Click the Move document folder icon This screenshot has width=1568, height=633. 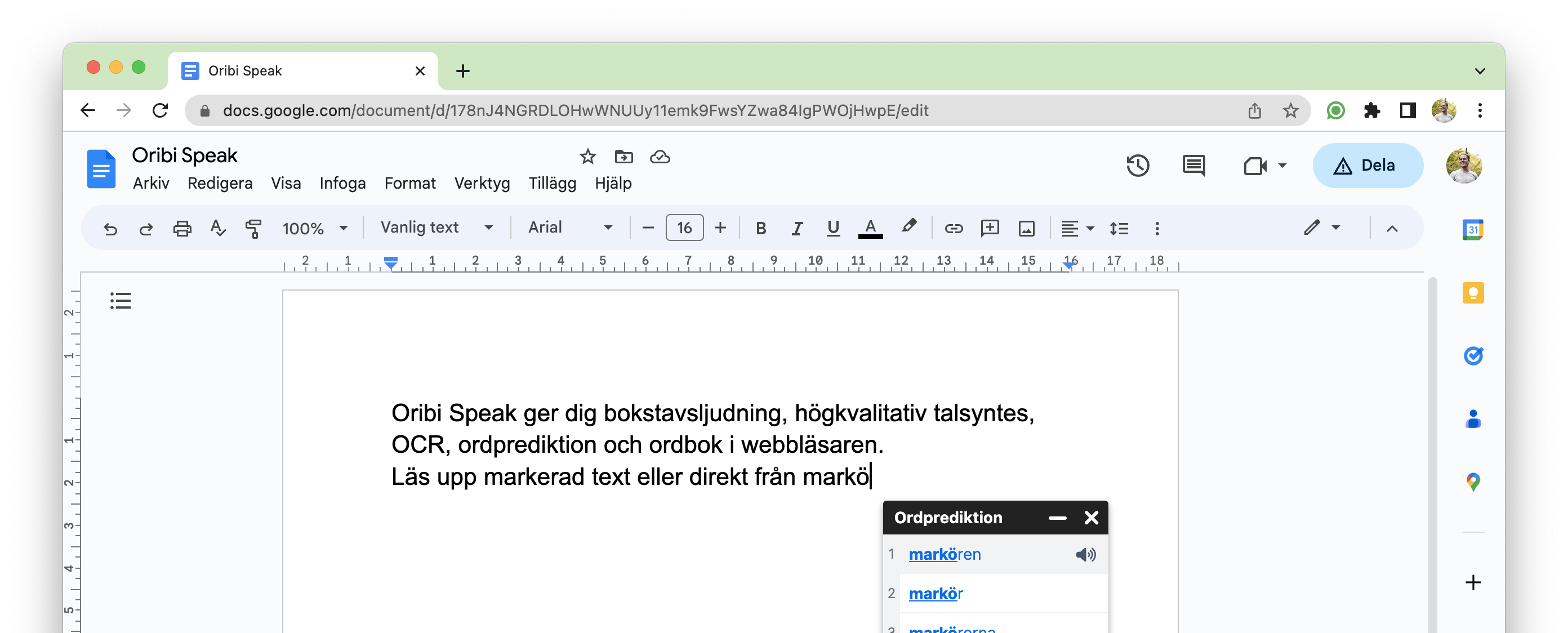623,157
